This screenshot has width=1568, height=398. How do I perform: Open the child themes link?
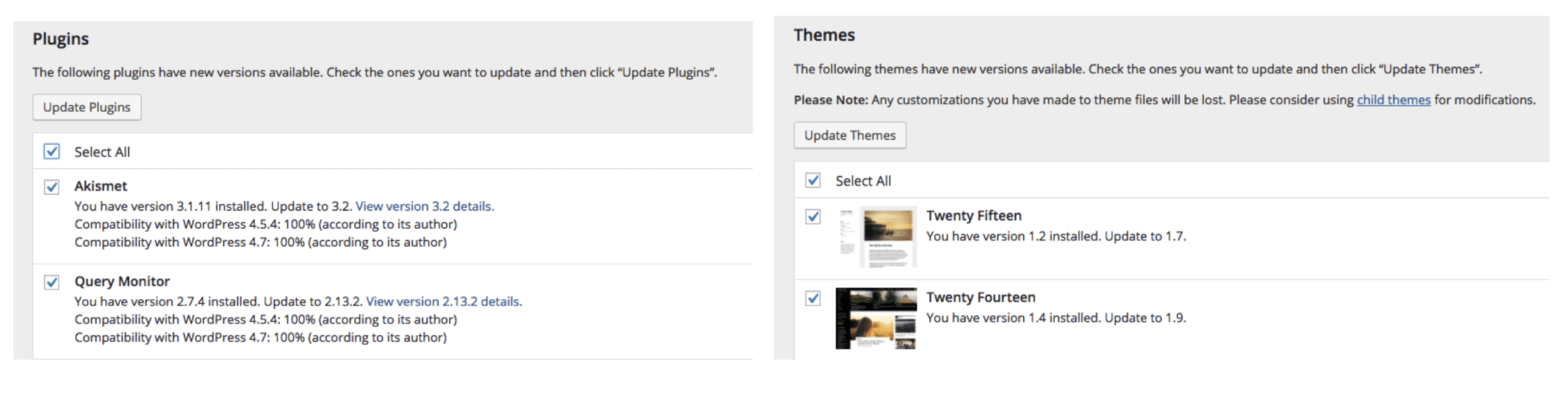1394,99
